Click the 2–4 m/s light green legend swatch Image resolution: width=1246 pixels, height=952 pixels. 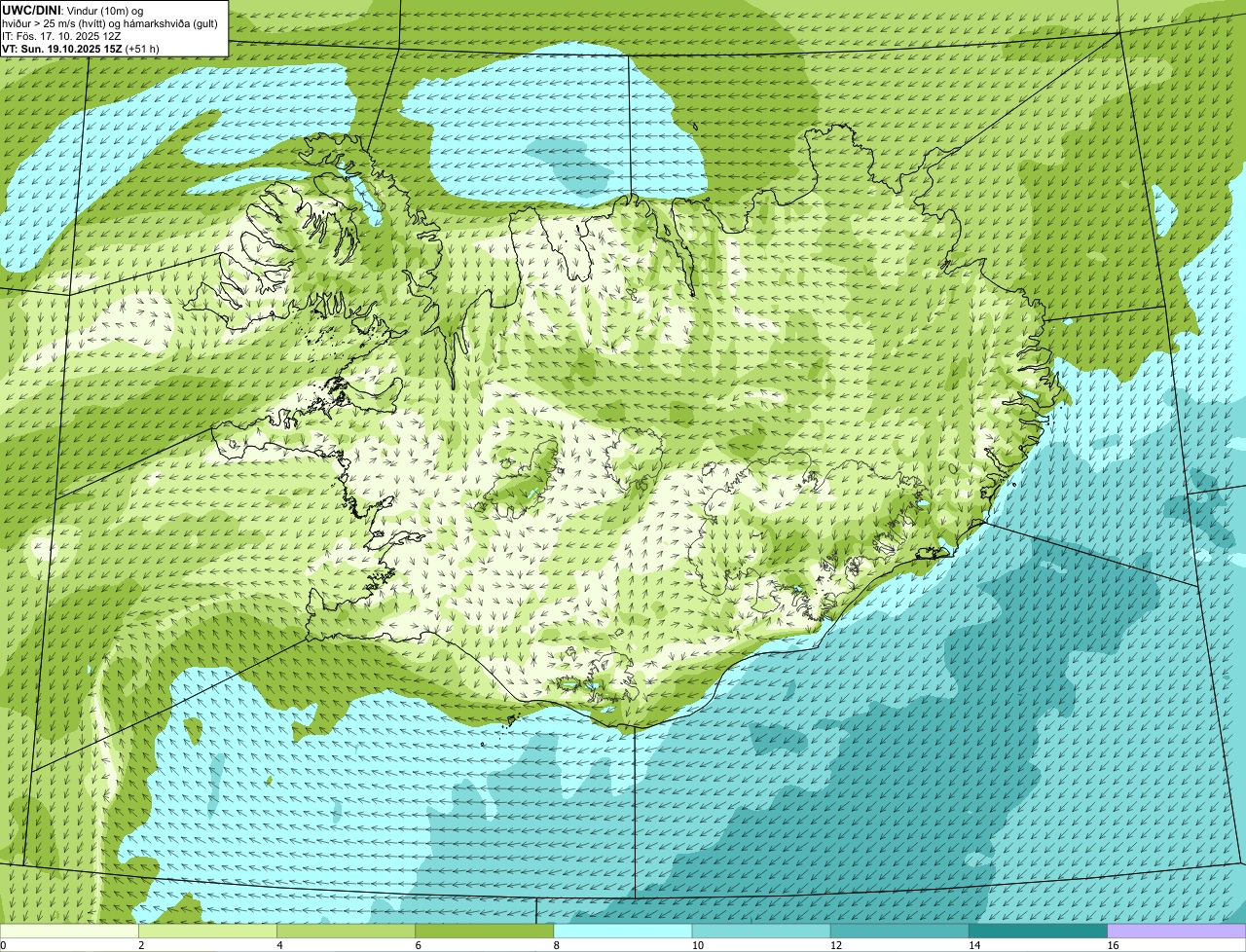coord(207,932)
